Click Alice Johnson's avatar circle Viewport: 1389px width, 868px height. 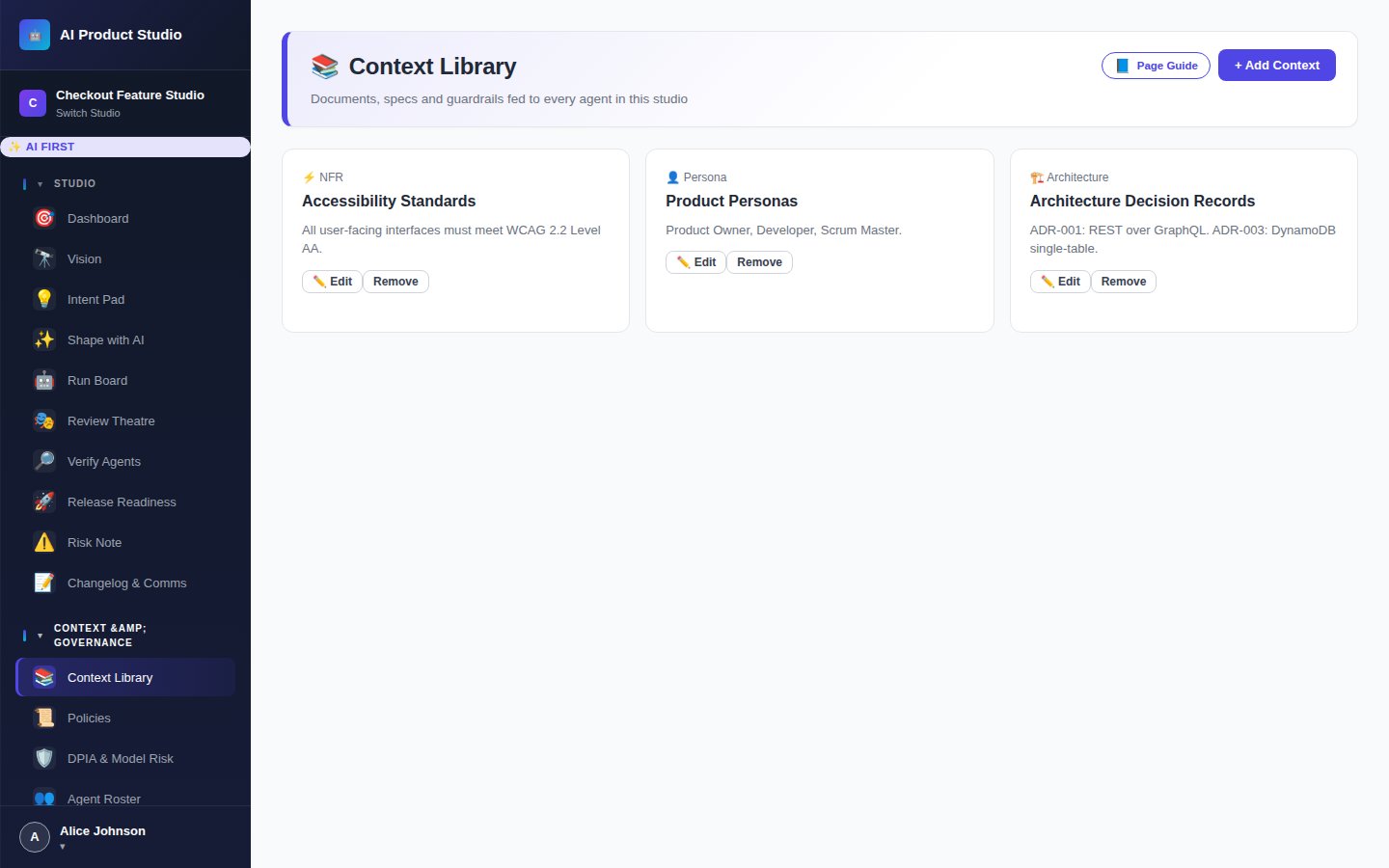coord(35,837)
